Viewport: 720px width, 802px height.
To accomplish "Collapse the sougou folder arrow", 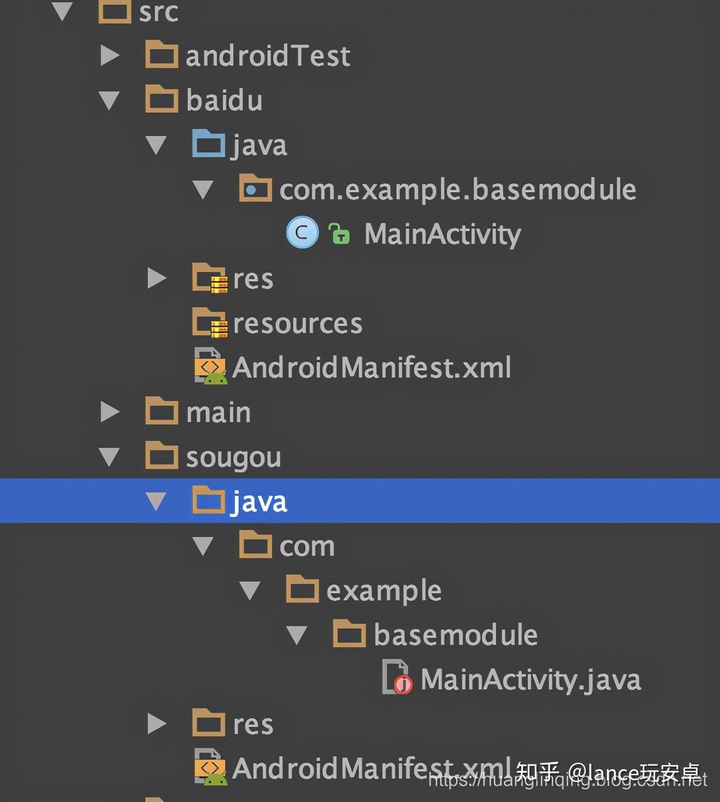I will click(109, 457).
